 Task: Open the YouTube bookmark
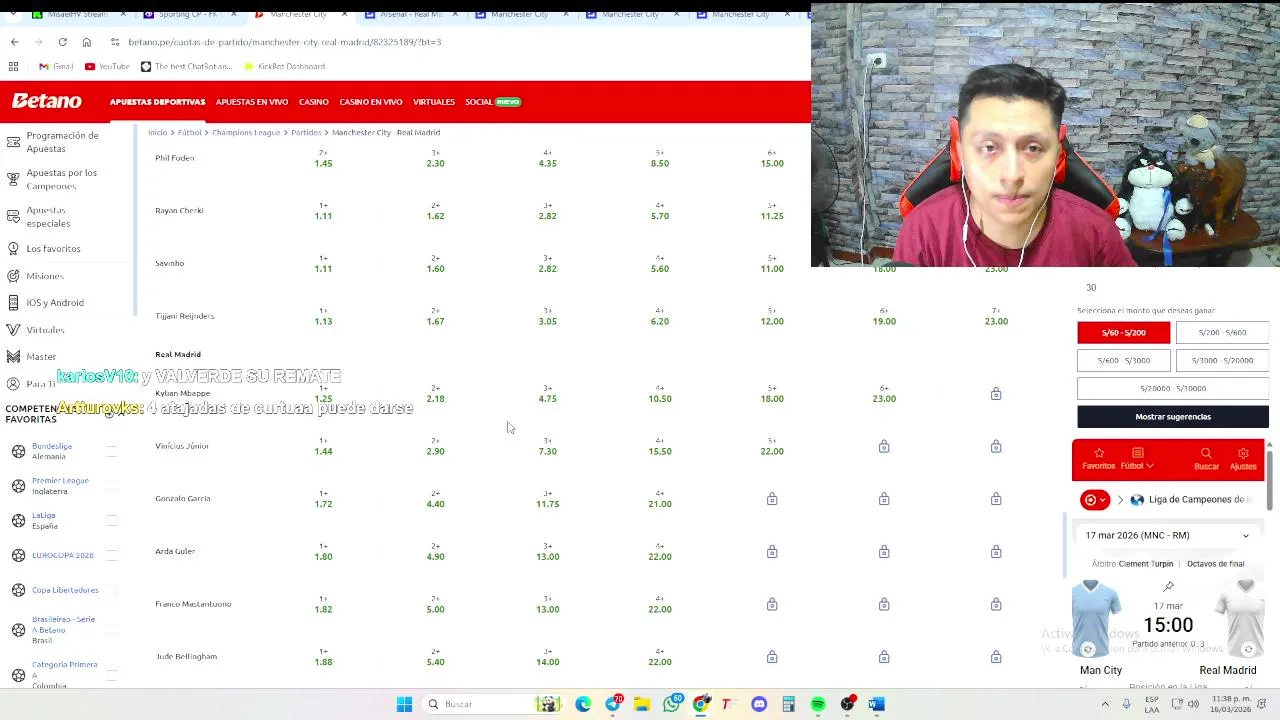107,66
